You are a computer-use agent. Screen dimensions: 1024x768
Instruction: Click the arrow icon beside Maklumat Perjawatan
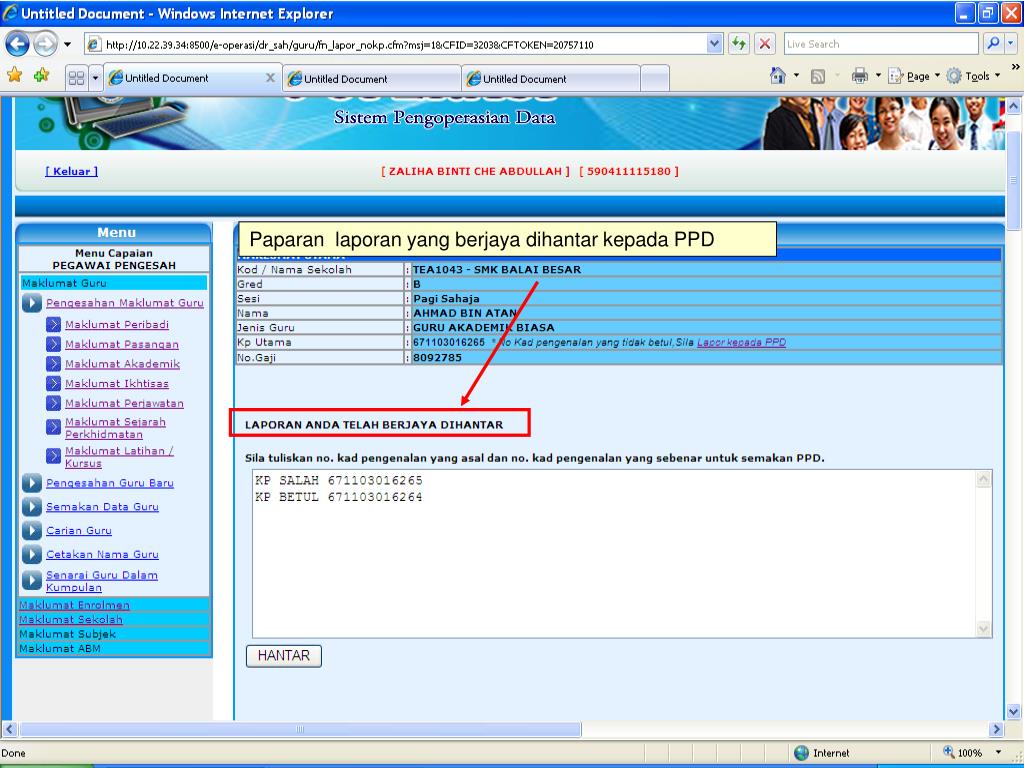pyautogui.click(x=54, y=403)
